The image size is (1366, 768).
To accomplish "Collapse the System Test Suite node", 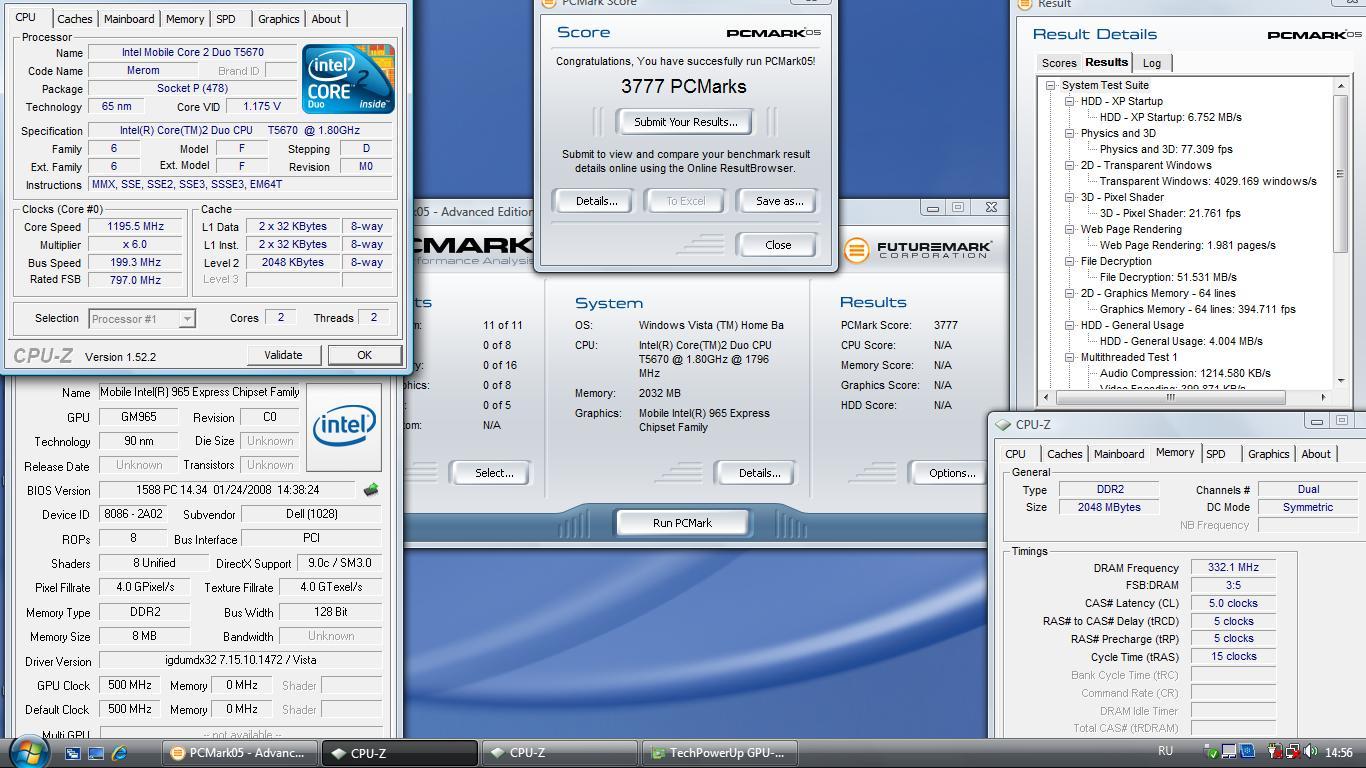I will (1051, 85).
